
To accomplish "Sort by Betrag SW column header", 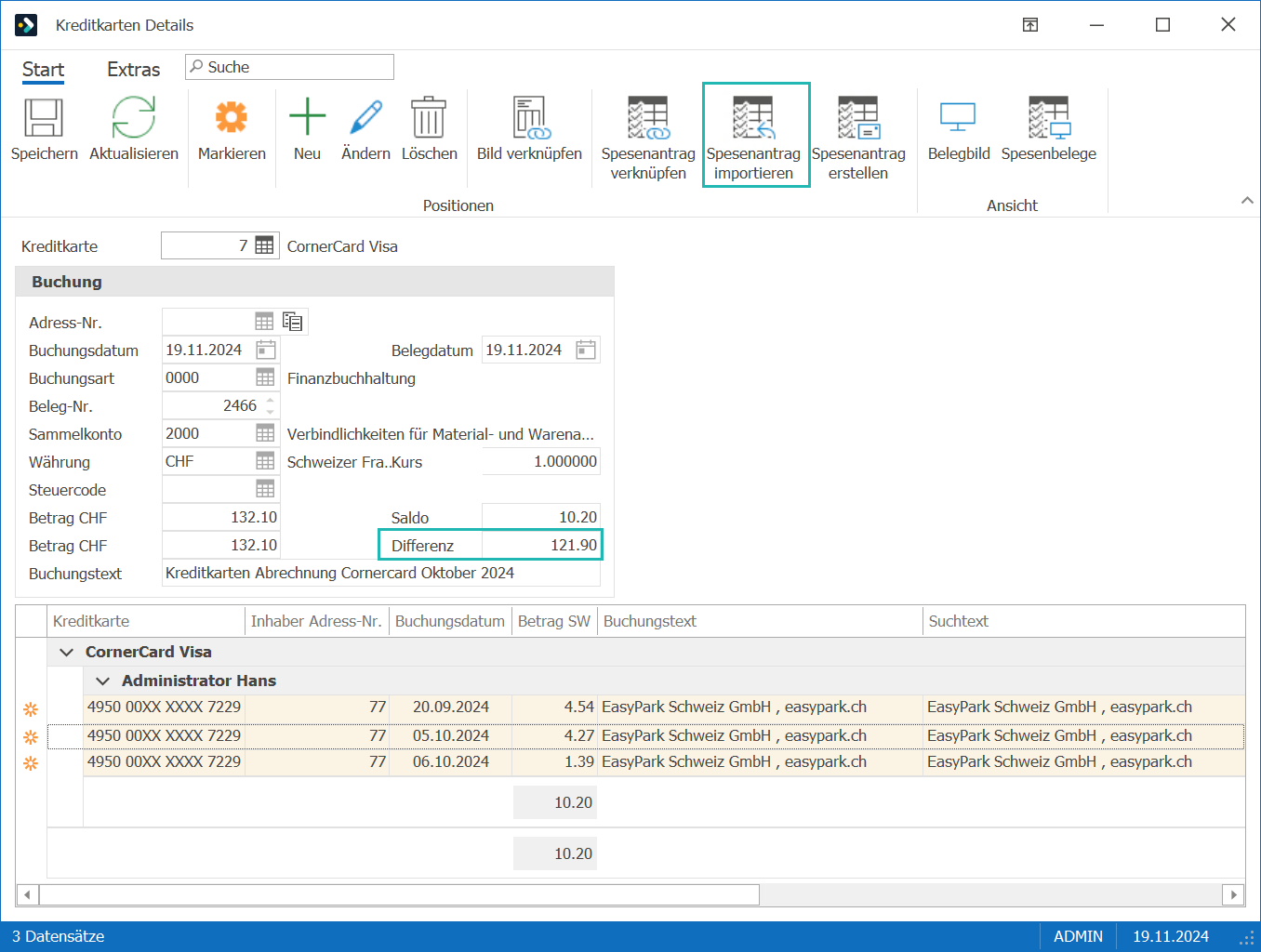I will pyautogui.click(x=553, y=621).
